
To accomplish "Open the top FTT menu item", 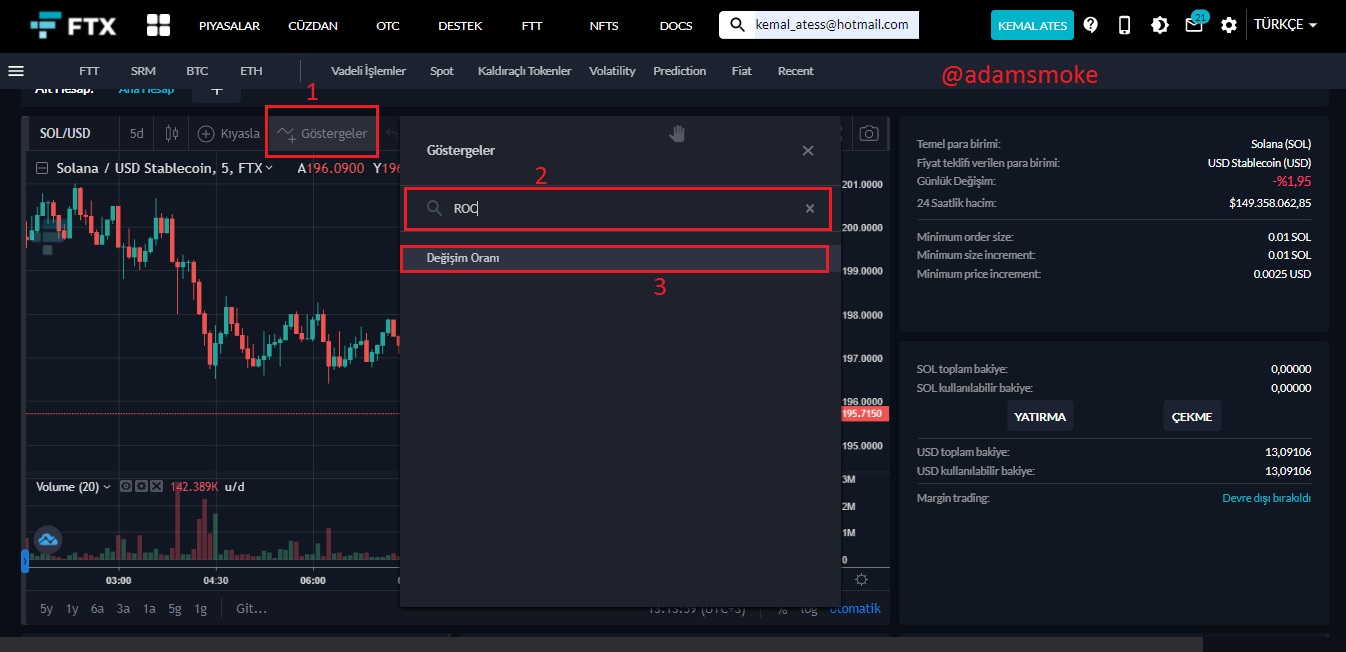I will click(x=532, y=25).
